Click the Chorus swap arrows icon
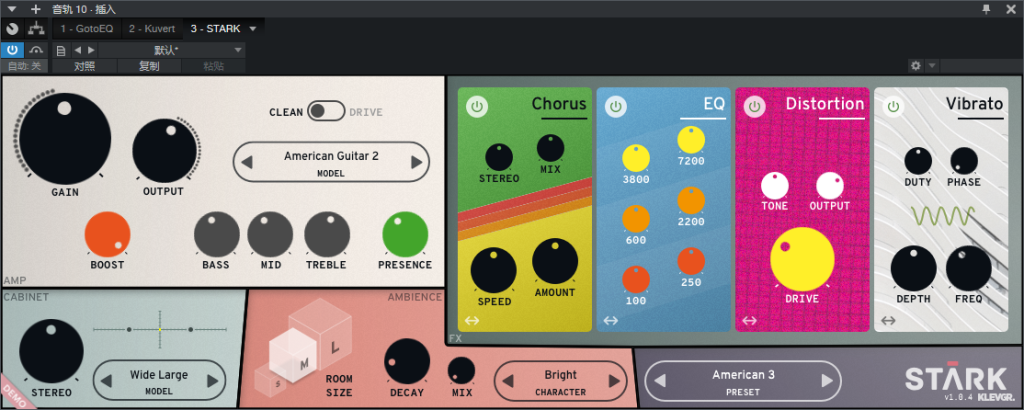The width and height of the screenshot is (1024, 410). [x=472, y=321]
